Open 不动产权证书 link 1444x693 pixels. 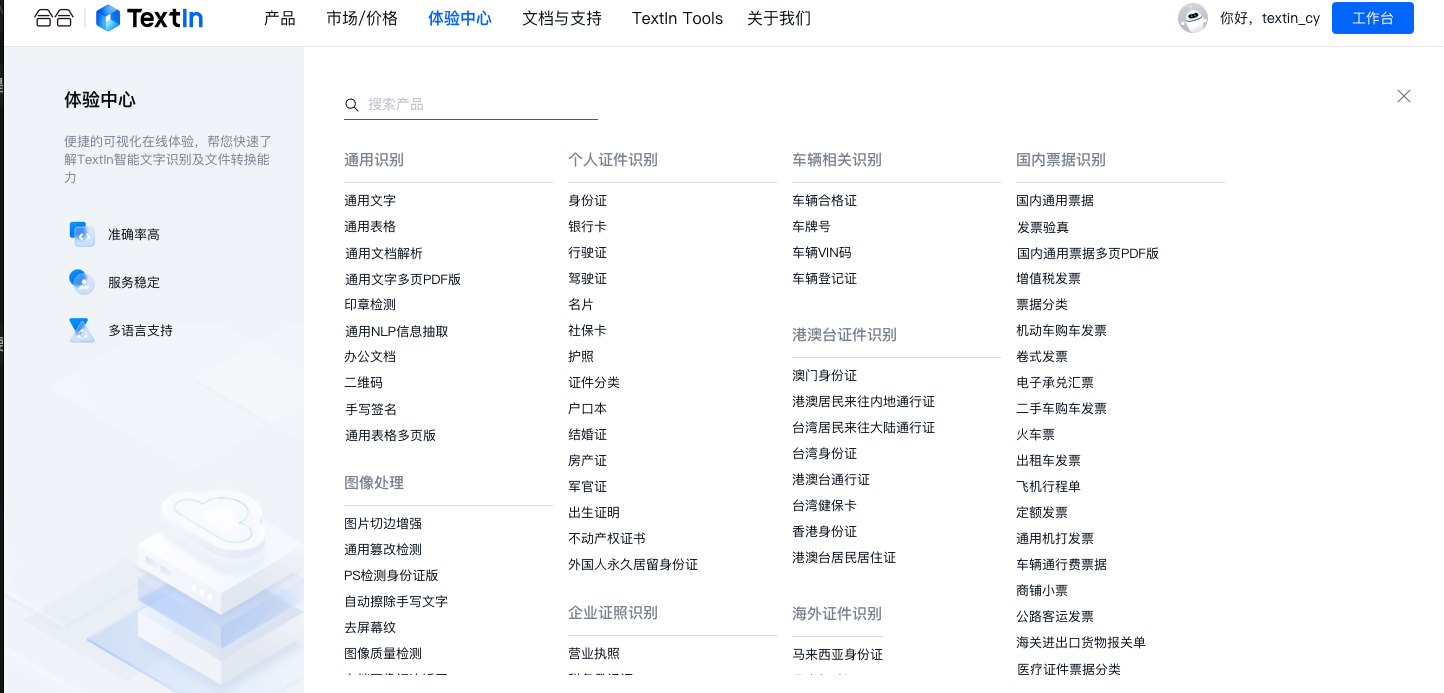pos(607,539)
